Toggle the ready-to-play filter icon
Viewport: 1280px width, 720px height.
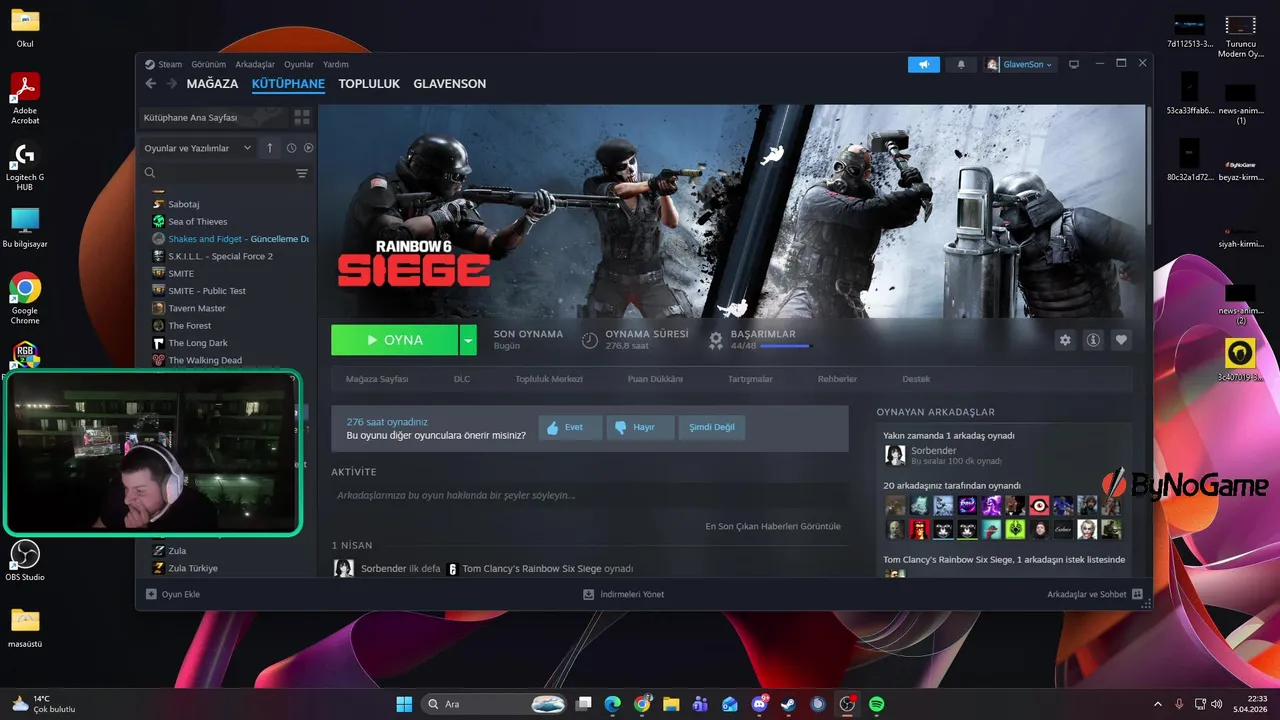click(x=308, y=148)
